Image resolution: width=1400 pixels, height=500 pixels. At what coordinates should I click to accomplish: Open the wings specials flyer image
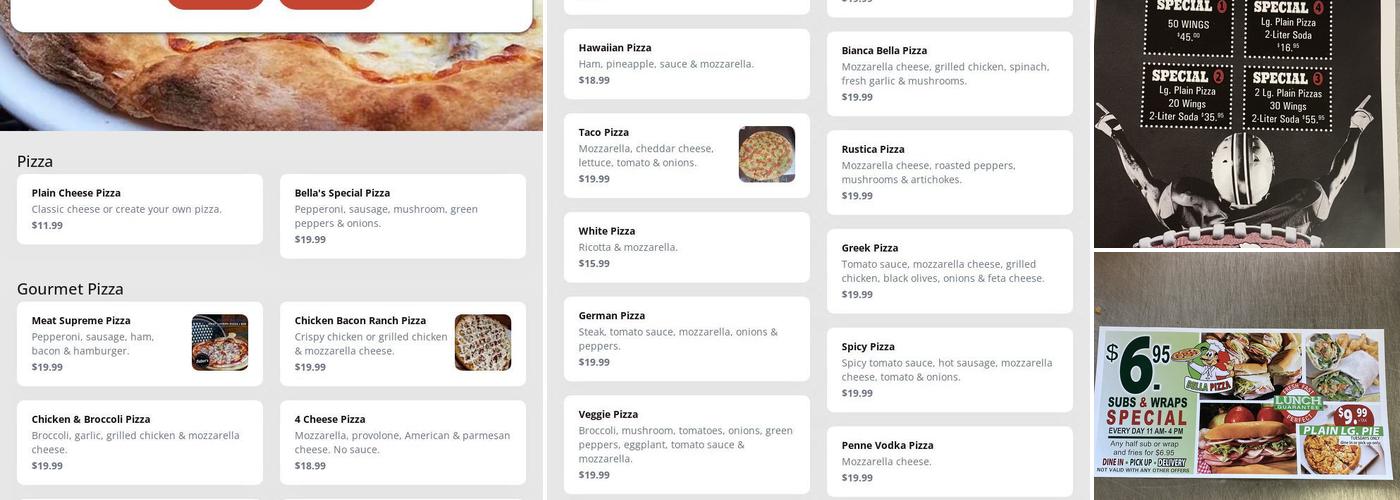pyautogui.click(x=1246, y=124)
